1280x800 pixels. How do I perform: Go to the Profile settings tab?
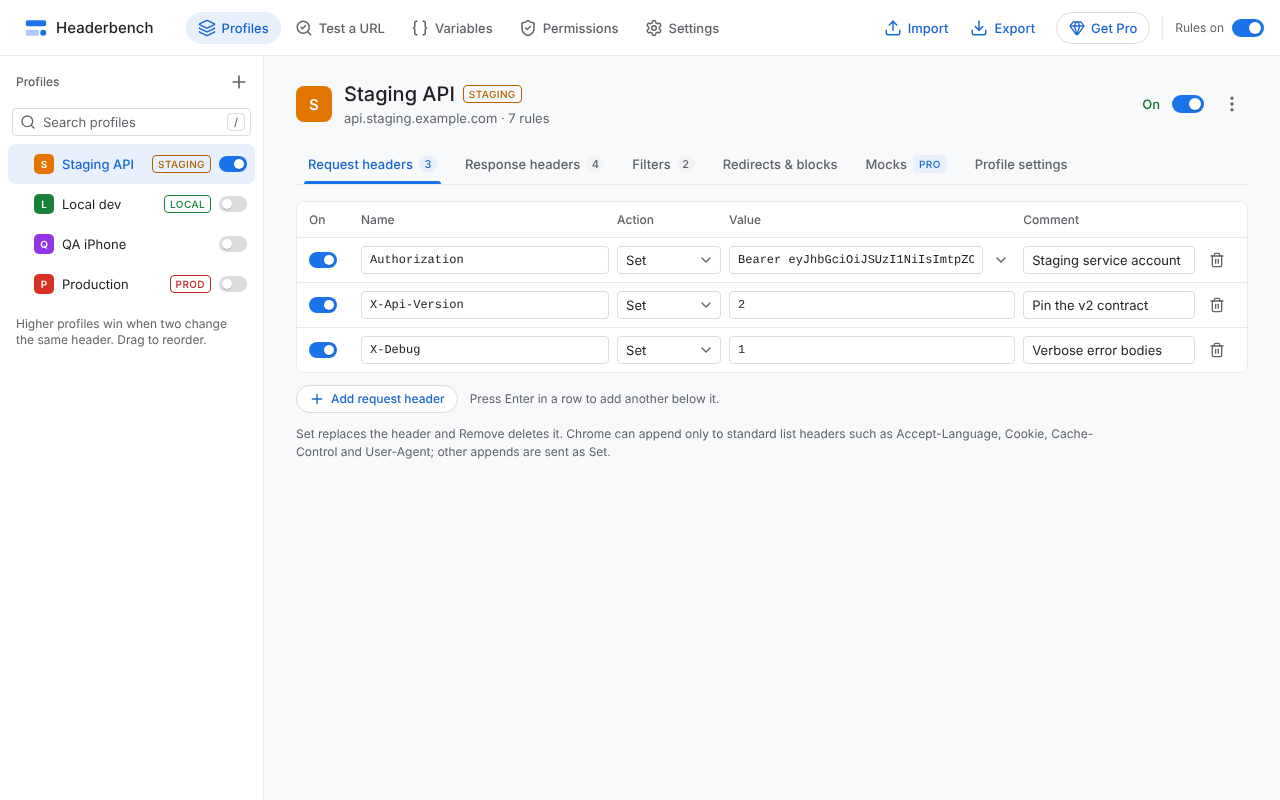tap(1021, 164)
